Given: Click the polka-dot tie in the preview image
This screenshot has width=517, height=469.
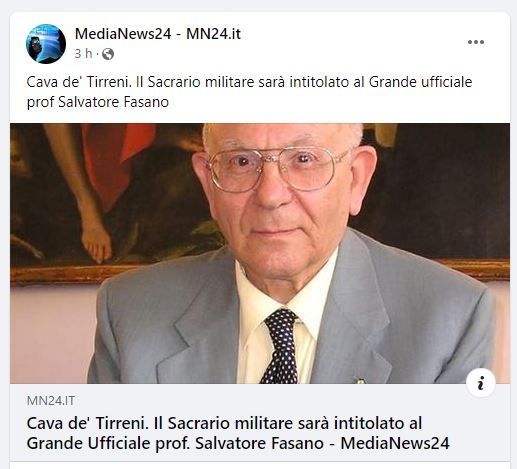Looking at the screenshot, I should pyautogui.click(x=282, y=347).
